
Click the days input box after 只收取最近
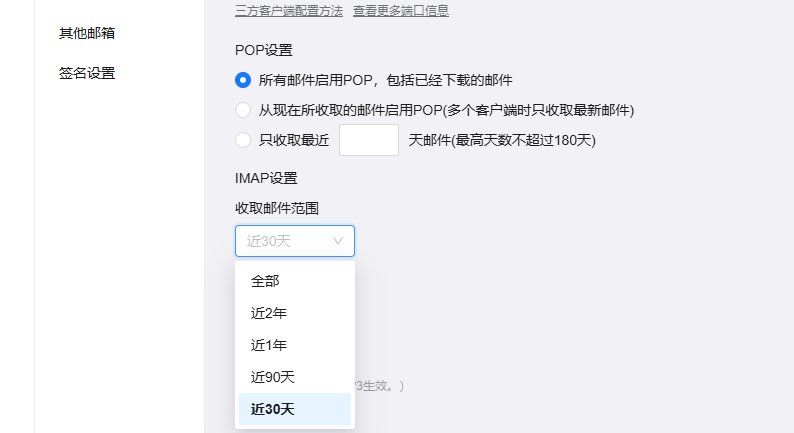[369, 140]
